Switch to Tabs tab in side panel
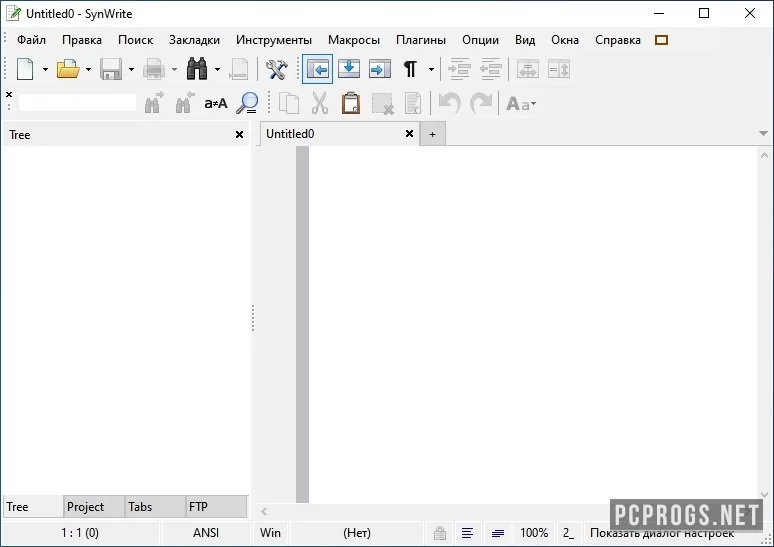 click(155, 507)
